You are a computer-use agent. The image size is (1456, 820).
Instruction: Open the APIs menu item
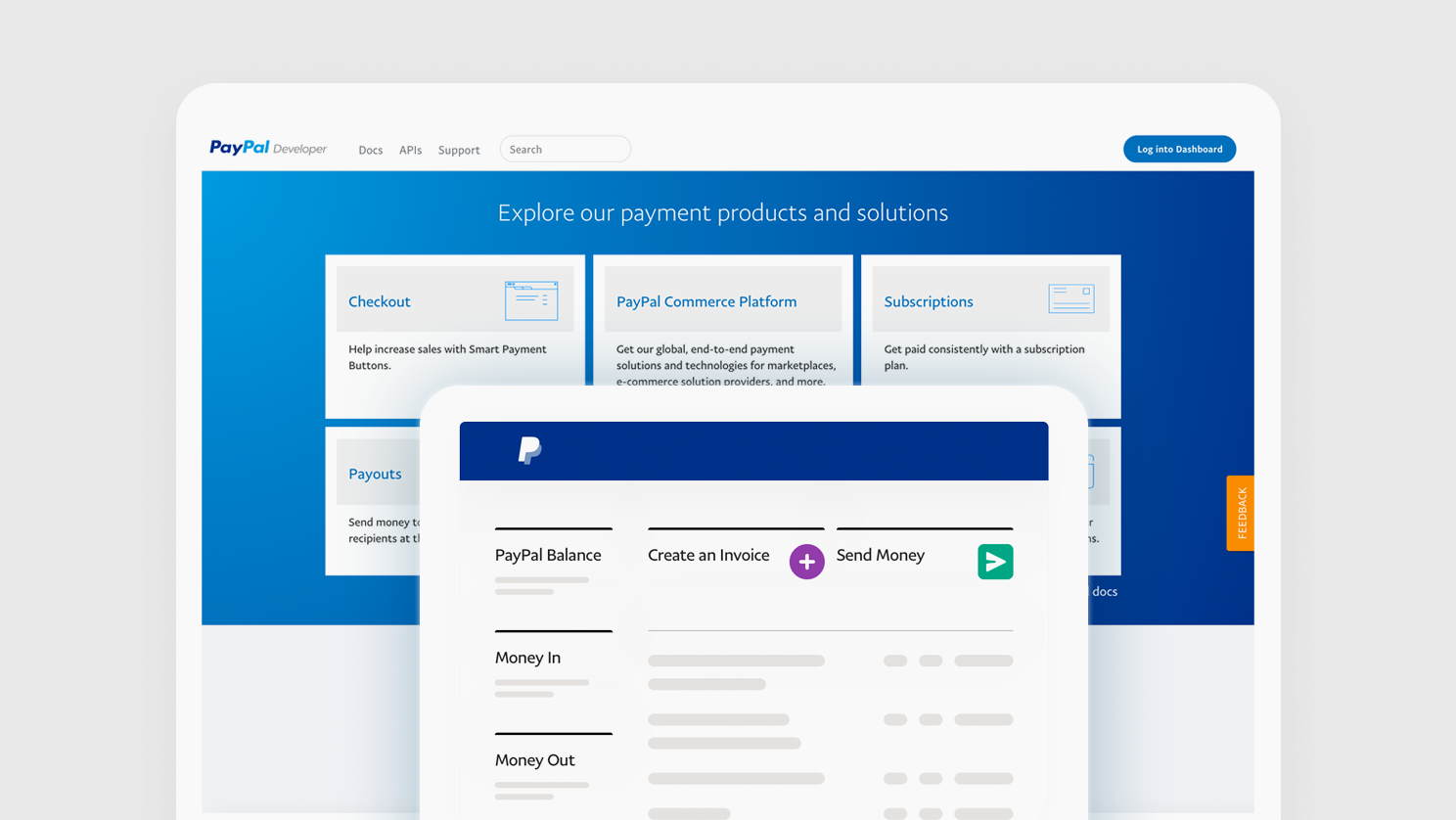pyautogui.click(x=410, y=150)
